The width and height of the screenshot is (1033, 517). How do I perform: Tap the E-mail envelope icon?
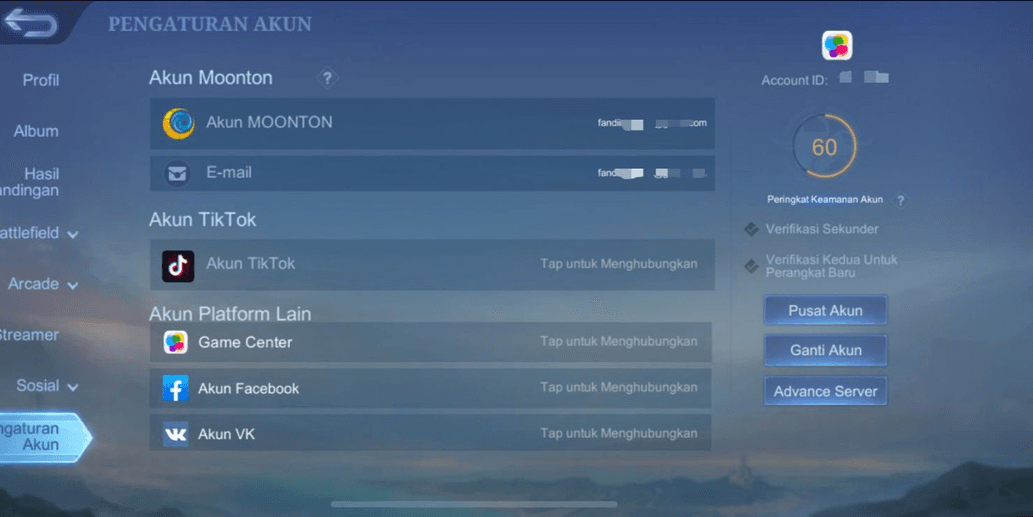click(177, 173)
